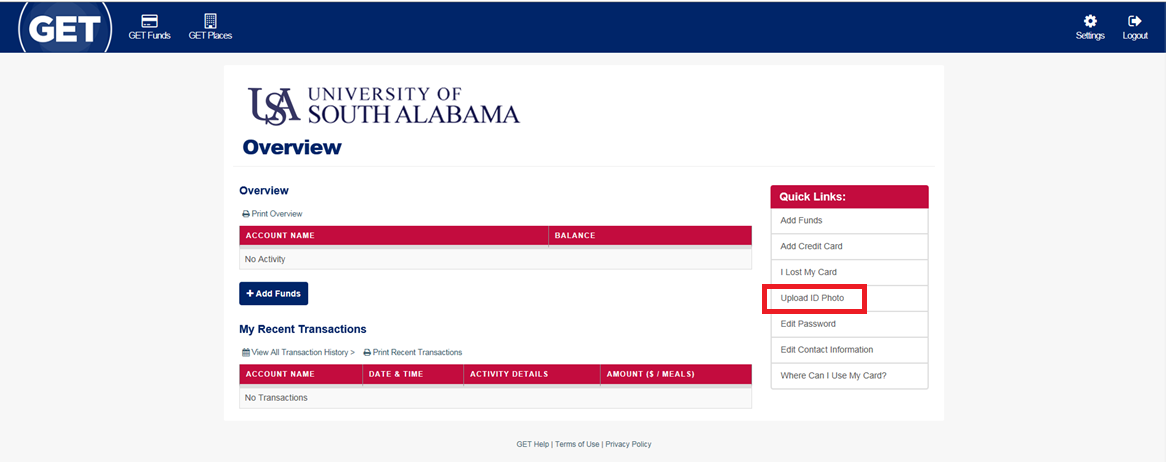Click the No Transactions row
1166x462 pixels.
pos(495,398)
